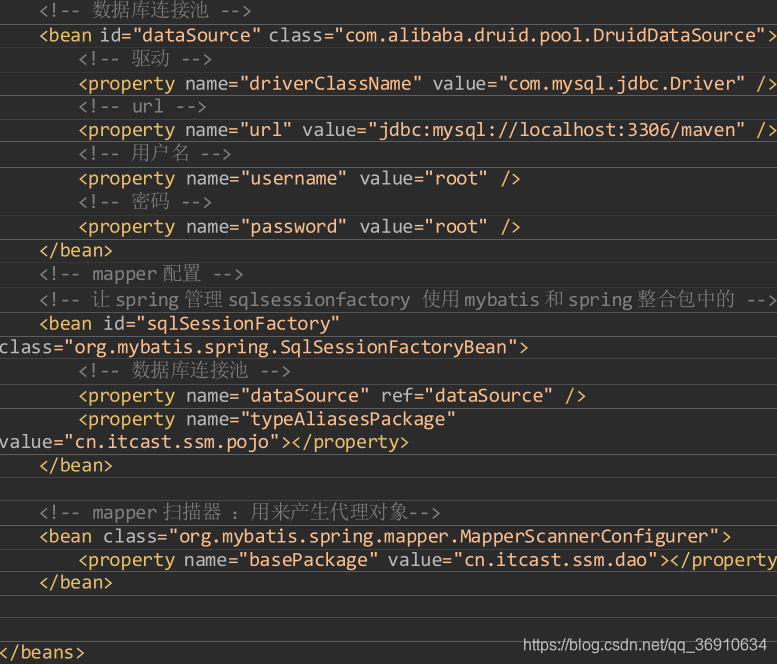Click the url comment line
The height and width of the screenshot is (664, 777).
tap(142, 107)
